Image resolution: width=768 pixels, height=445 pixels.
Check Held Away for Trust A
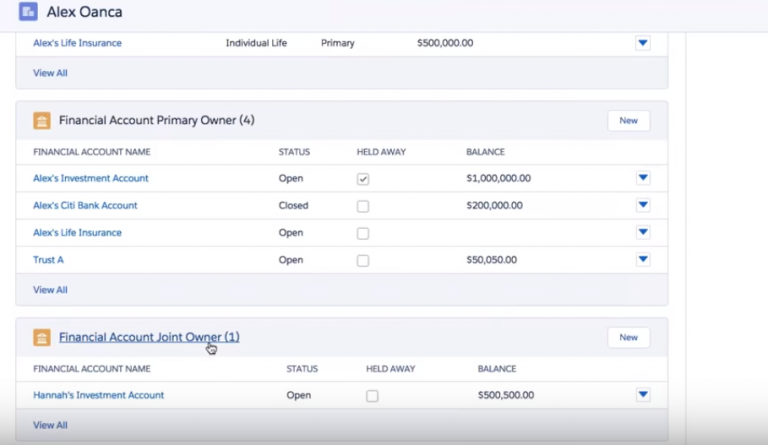(363, 260)
